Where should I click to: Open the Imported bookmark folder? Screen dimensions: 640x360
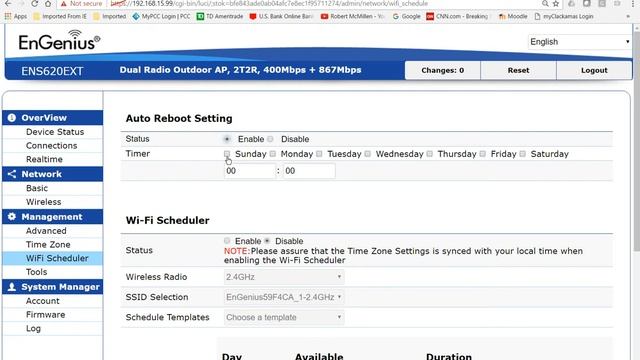109,16
